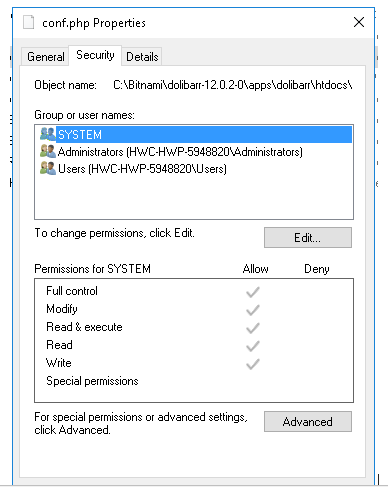Image resolution: width=388 pixels, height=487 pixels.
Task: Click the Special permissions row
Action: pos(194,381)
